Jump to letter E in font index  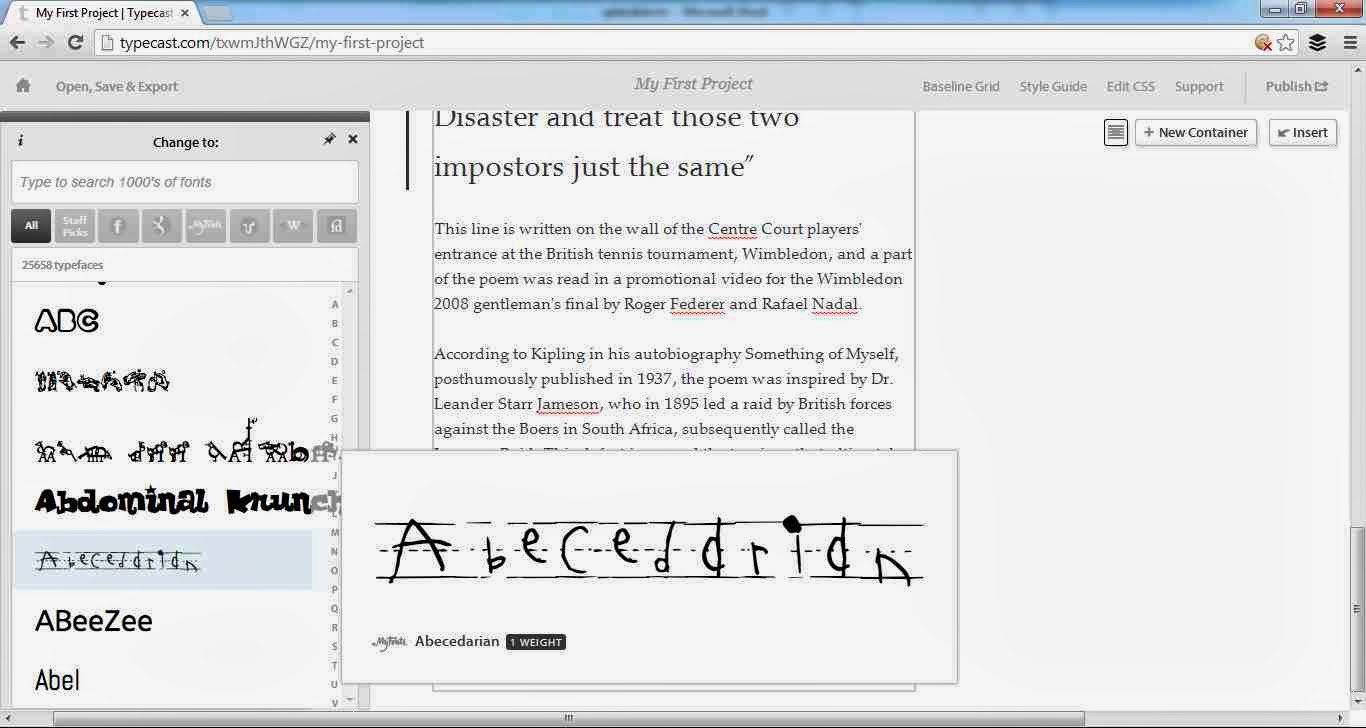(335, 381)
